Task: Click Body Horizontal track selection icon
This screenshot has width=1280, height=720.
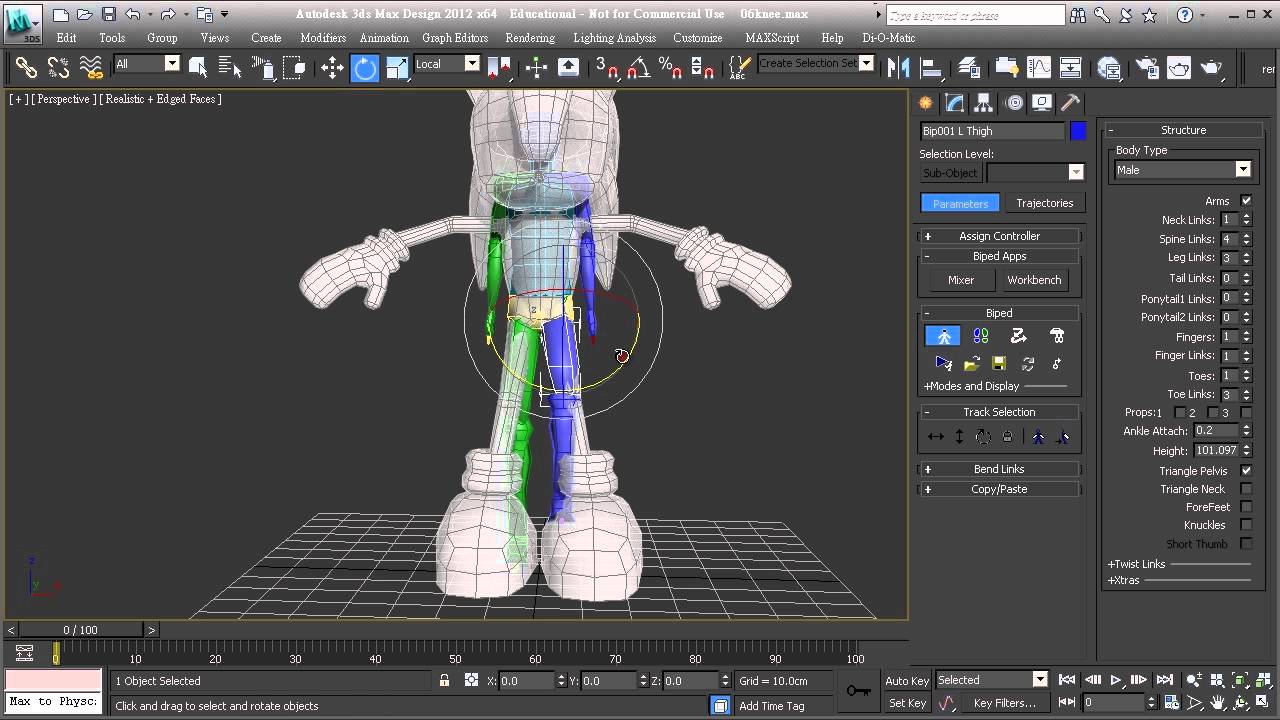Action: click(x=936, y=436)
